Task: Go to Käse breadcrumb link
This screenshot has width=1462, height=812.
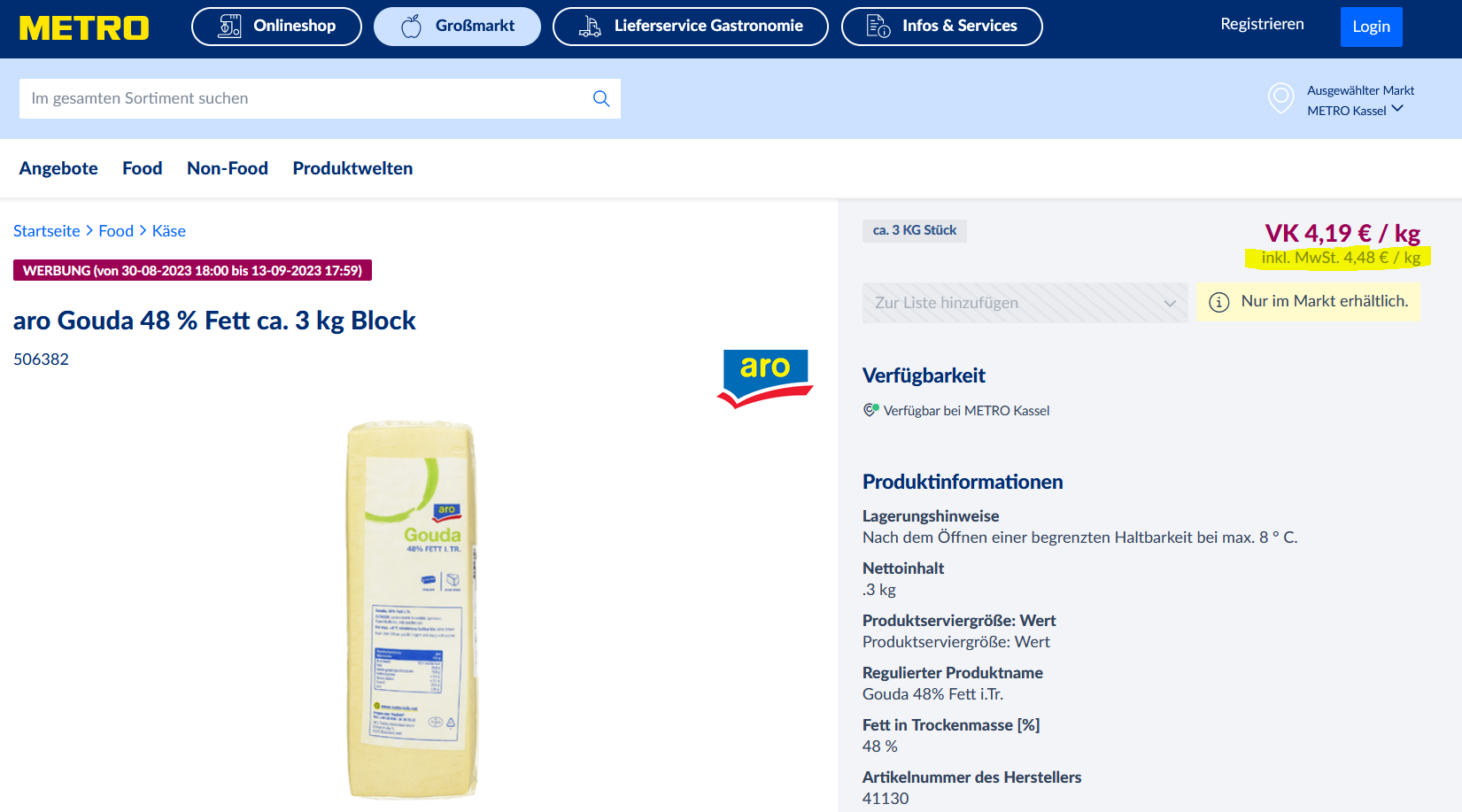Action: point(168,231)
